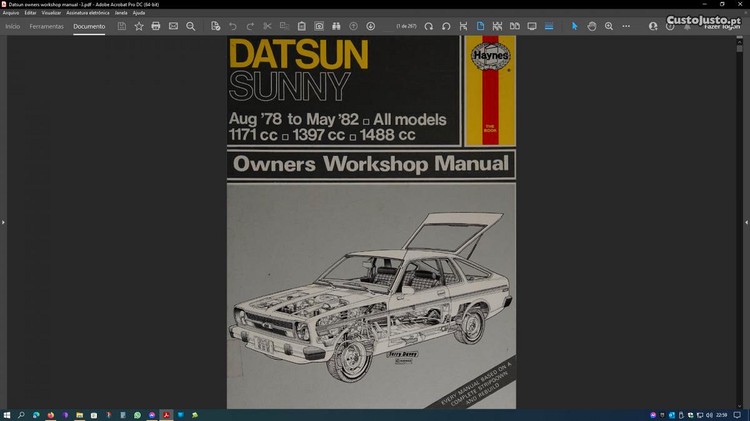Image resolution: width=750 pixels, height=421 pixels.
Task: Click the print icon in the toolbar
Action: click(x=155, y=26)
